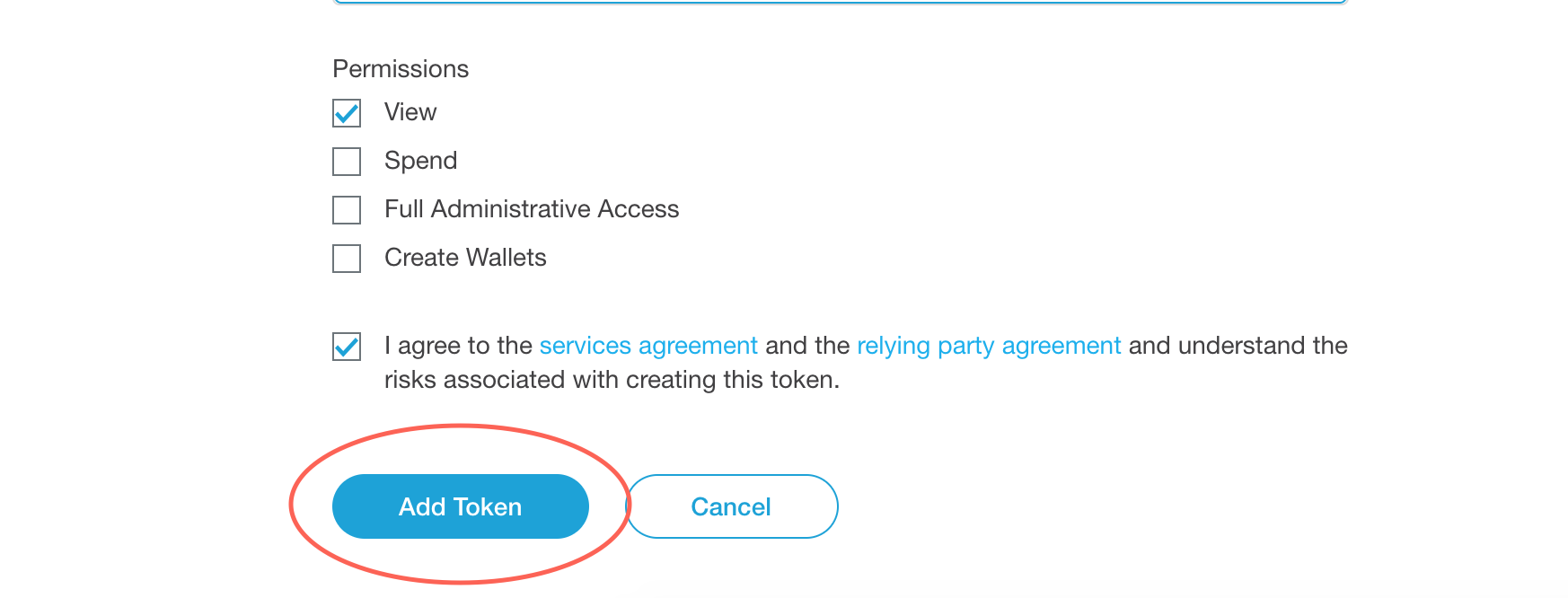Click the "View" label text
The image size is (1568, 598).
click(410, 112)
